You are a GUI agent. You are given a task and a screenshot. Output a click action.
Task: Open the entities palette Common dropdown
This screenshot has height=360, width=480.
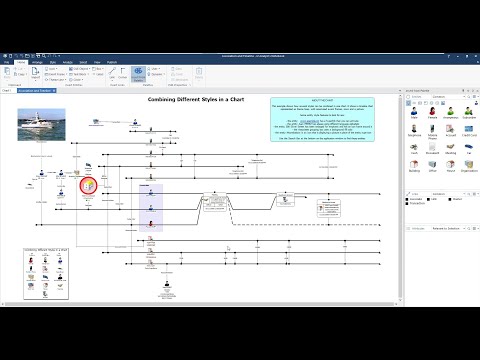click(449, 96)
